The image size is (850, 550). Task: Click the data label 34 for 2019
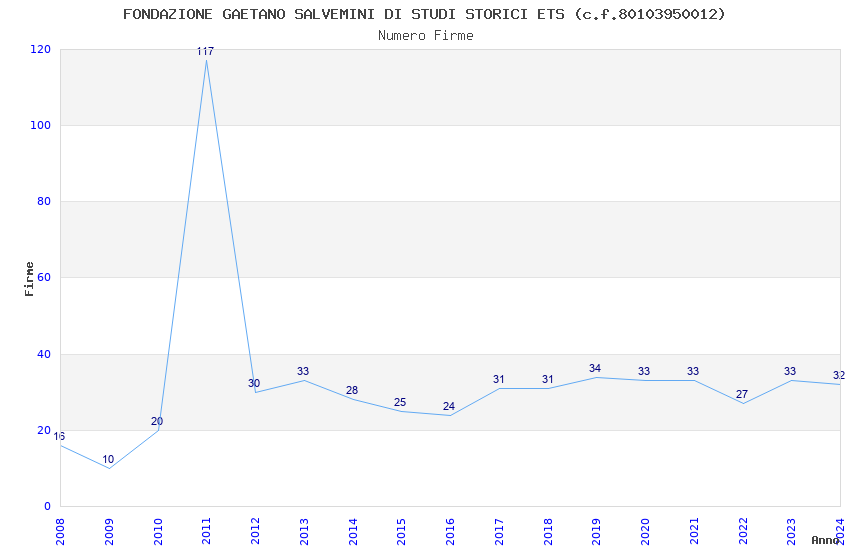[595, 368]
